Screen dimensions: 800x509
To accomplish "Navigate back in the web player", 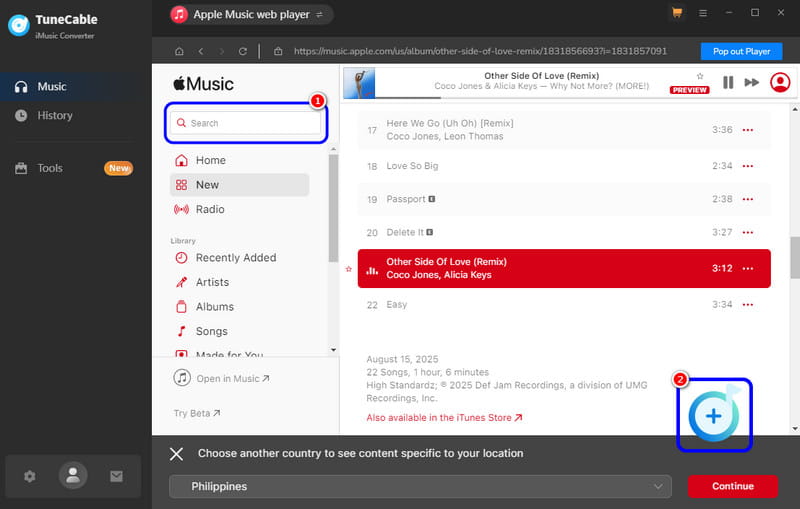I will click(x=201, y=51).
